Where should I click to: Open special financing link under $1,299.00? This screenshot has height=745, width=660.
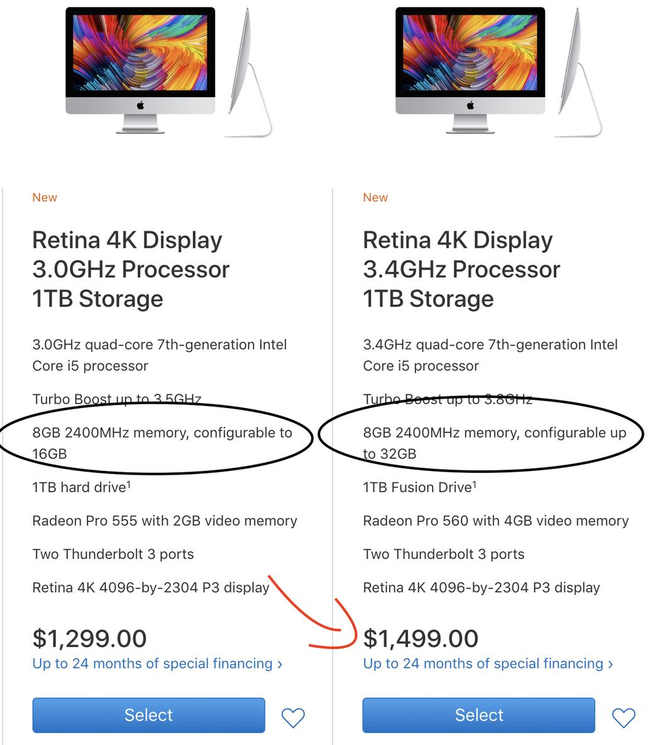coord(157,663)
